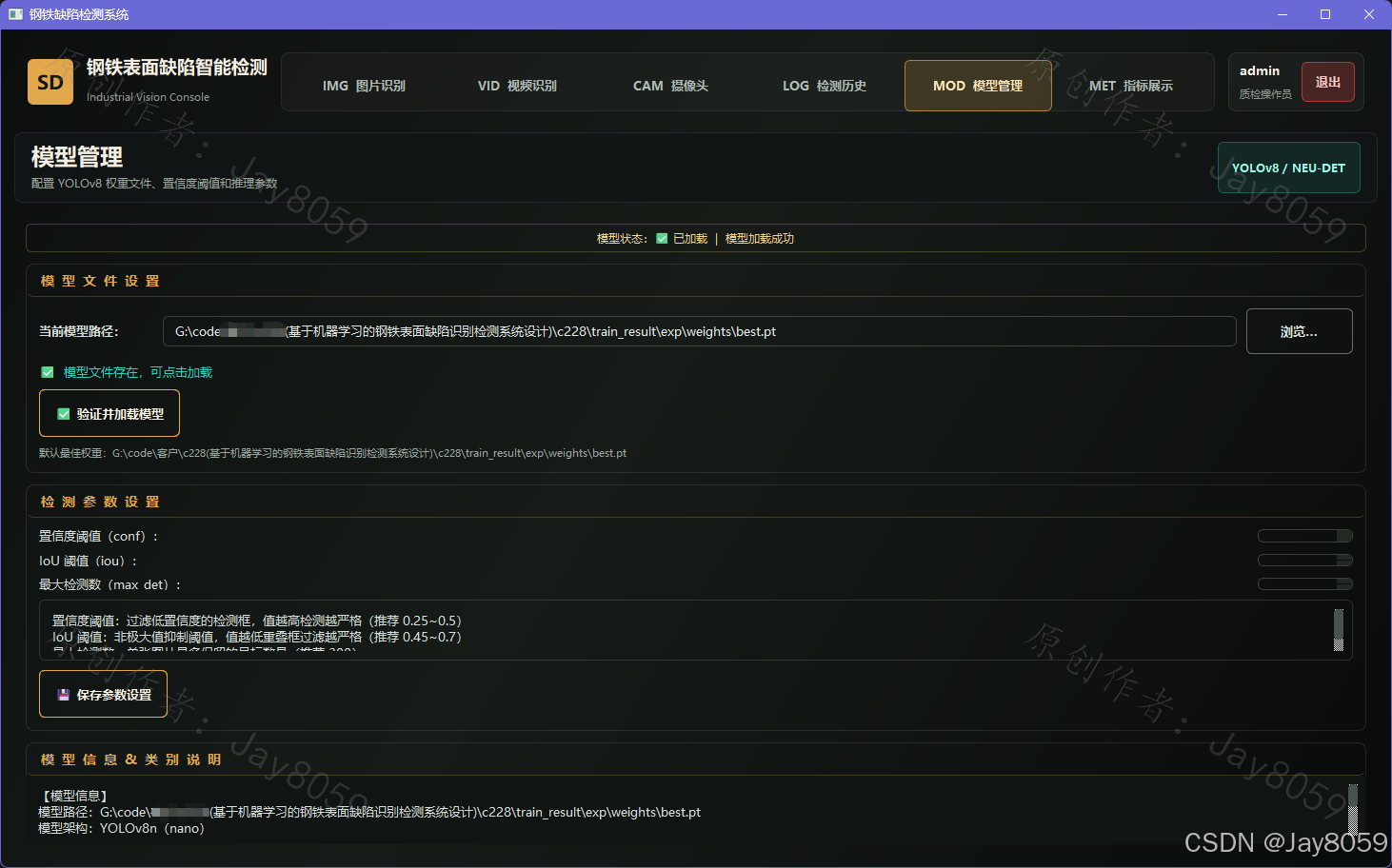This screenshot has height=868, width=1392.
Task: Click the 模型管理 page heading
Action: tap(77, 157)
